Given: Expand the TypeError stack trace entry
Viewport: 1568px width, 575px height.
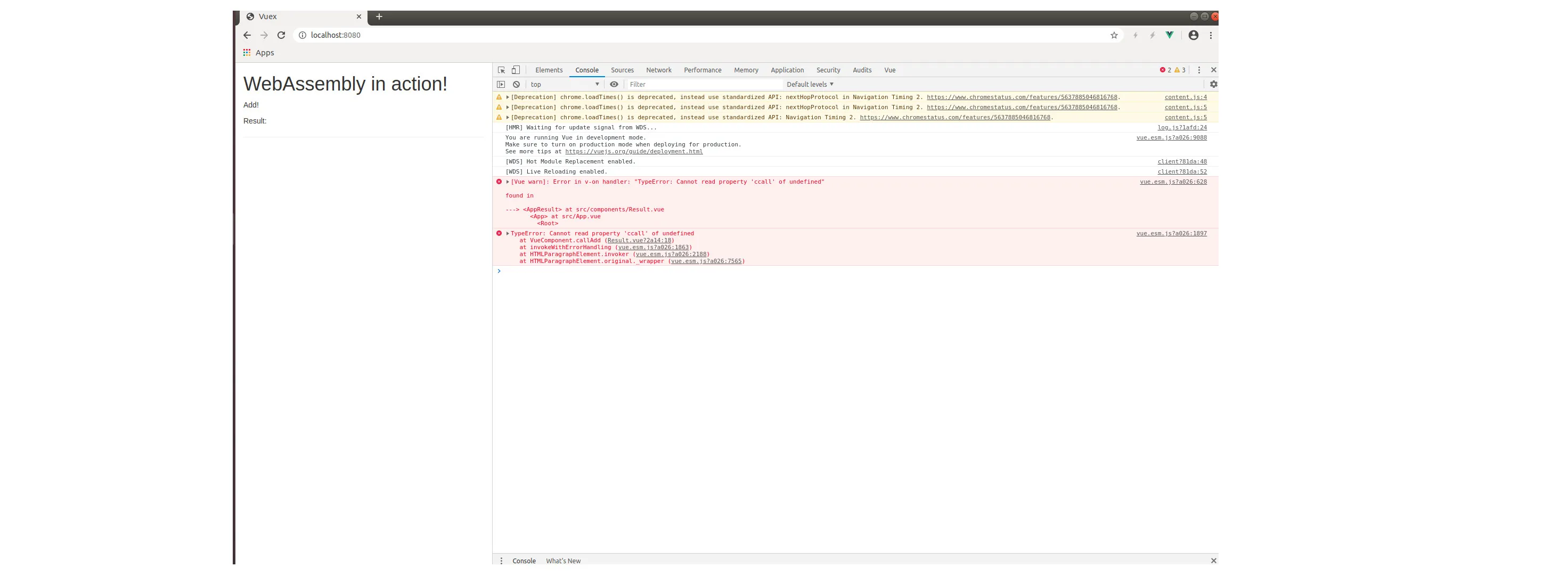Looking at the screenshot, I should 508,234.
